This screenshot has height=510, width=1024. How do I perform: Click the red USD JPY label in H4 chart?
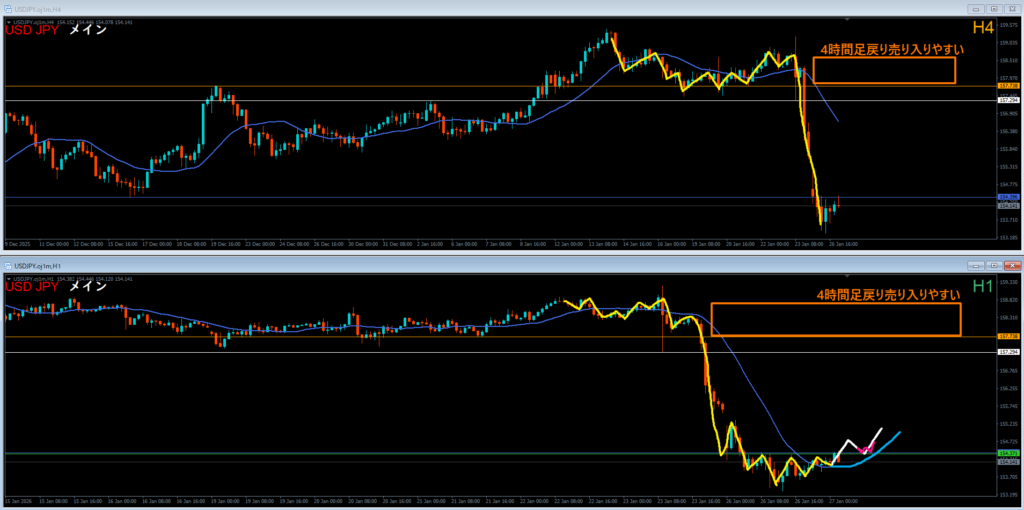pos(32,30)
